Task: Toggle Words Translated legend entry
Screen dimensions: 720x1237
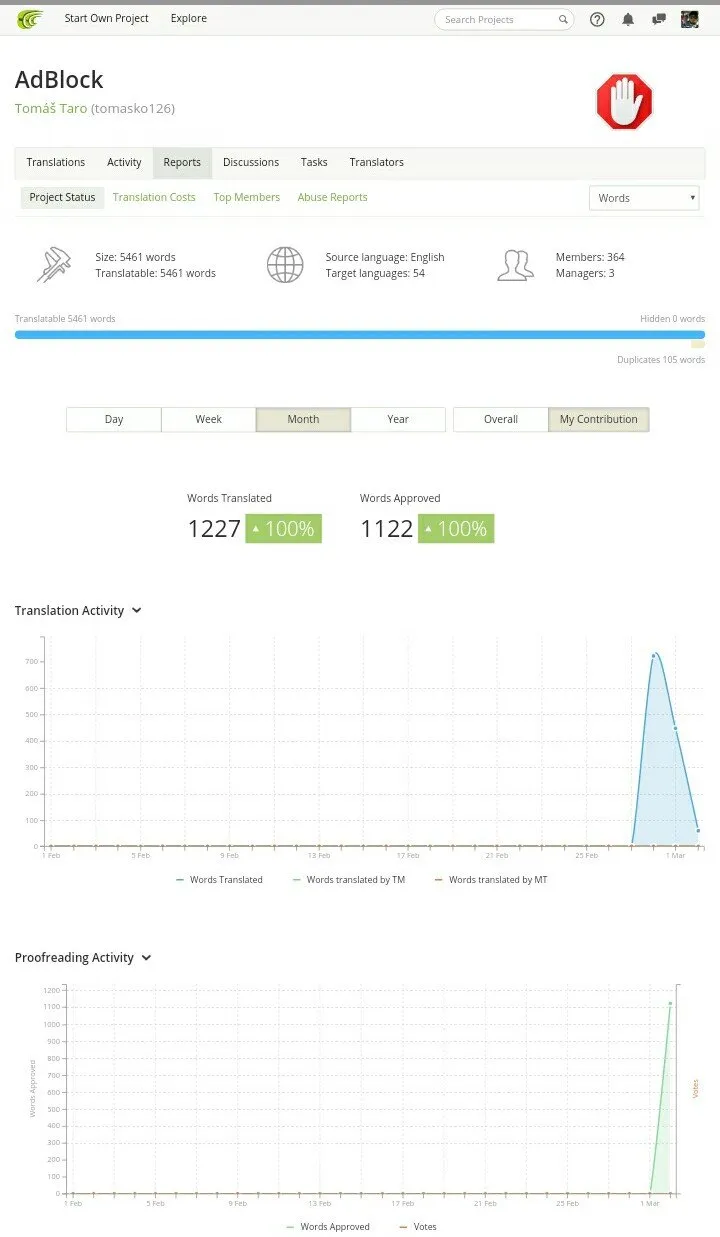Action: (x=219, y=880)
